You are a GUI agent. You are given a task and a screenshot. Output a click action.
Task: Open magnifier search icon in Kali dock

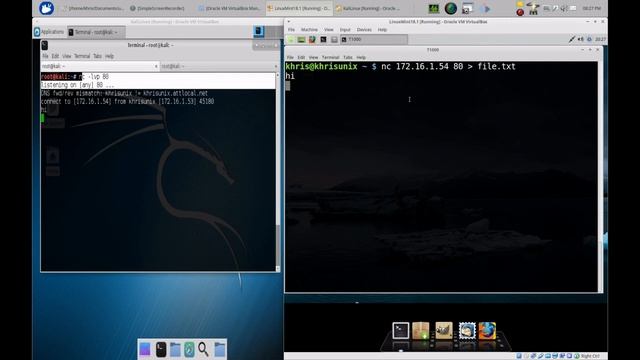pyautogui.click(x=204, y=349)
